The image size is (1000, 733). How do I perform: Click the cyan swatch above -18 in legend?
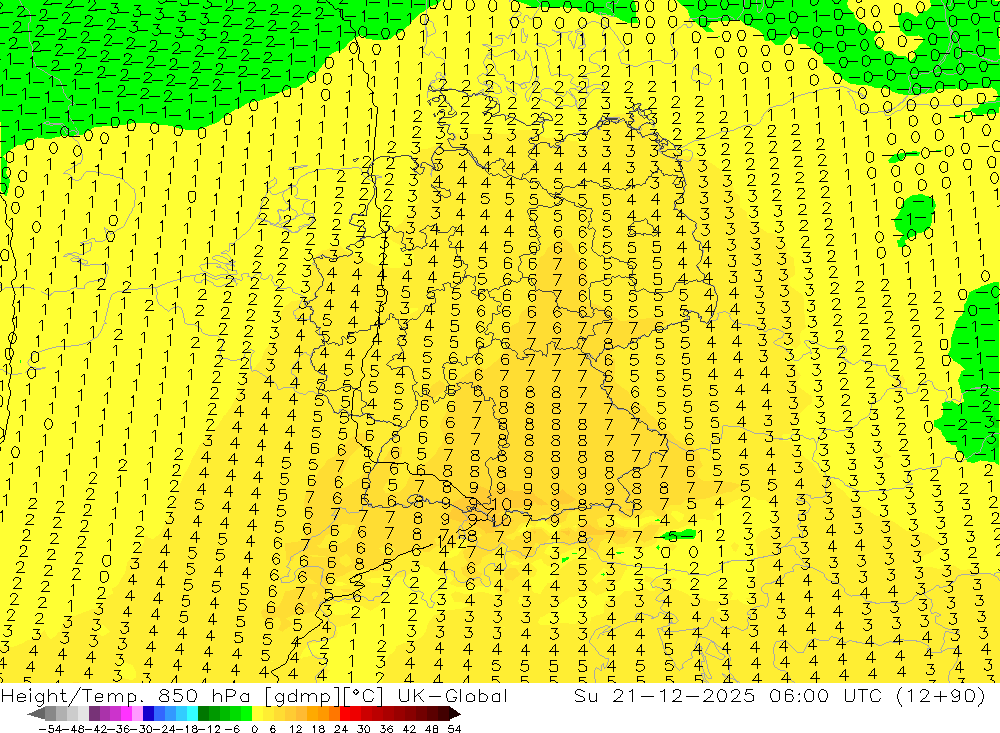(x=193, y=713)
